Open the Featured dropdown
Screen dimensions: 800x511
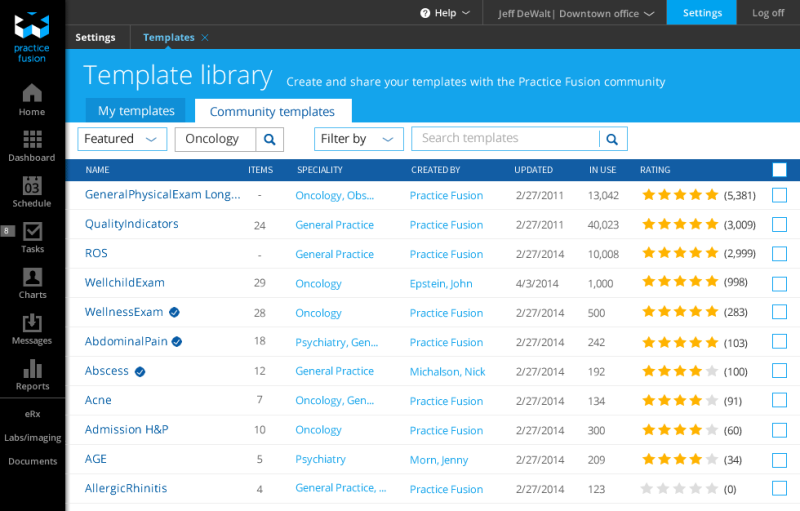(x=122, y=139)
